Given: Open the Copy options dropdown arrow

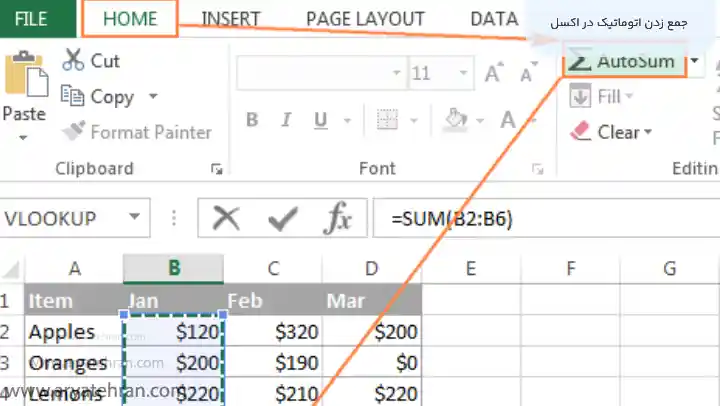Looking at the screenshot, I should click(x=153, y=97).
